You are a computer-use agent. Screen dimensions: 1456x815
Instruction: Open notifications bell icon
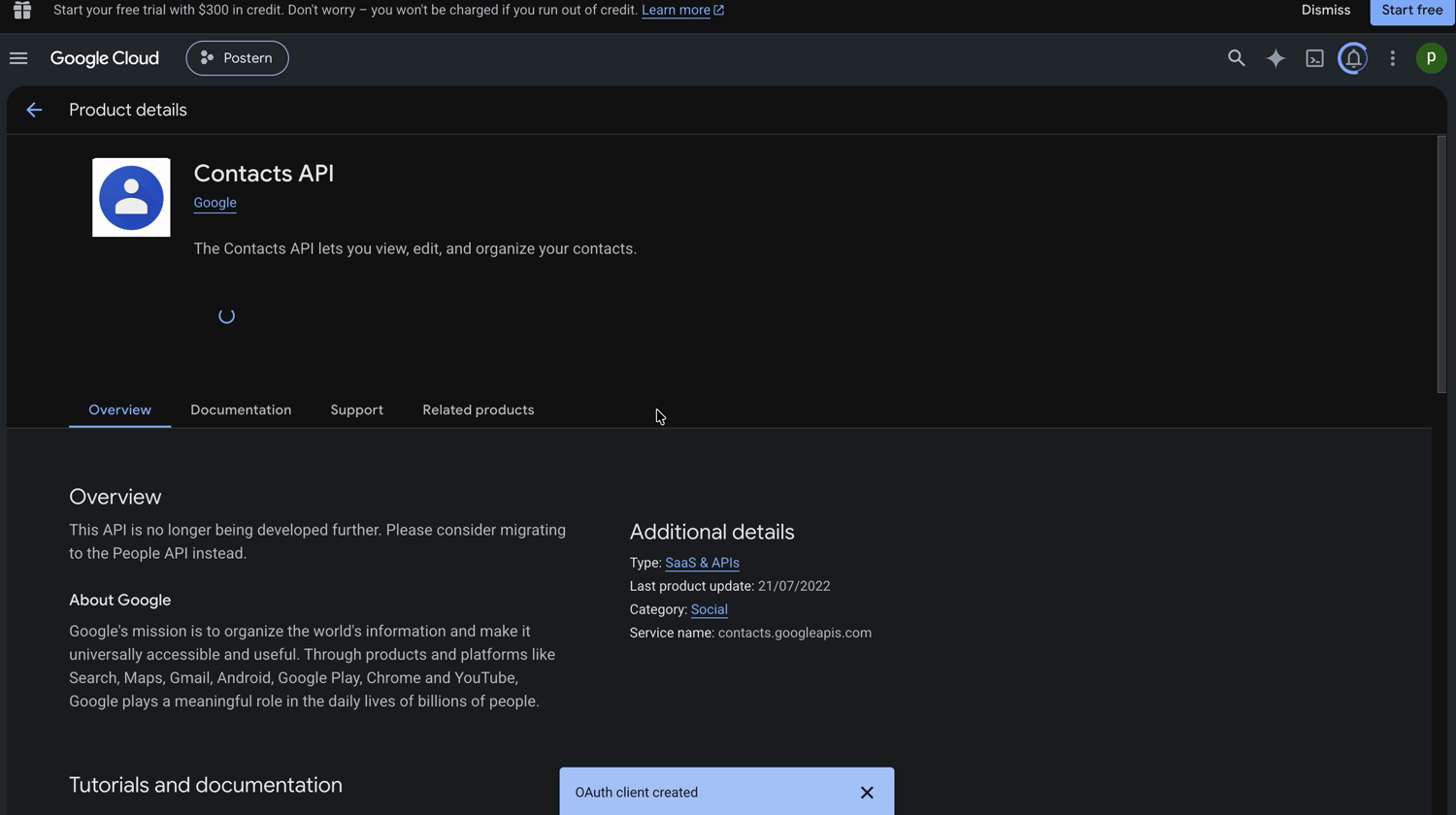(1353, 58)
